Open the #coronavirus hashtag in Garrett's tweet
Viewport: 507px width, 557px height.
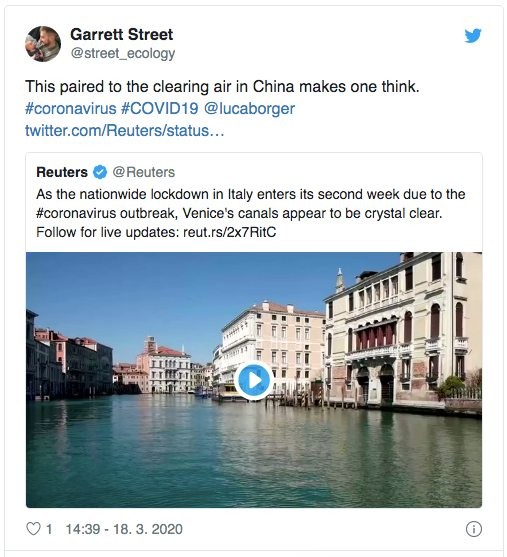[71, 108]
